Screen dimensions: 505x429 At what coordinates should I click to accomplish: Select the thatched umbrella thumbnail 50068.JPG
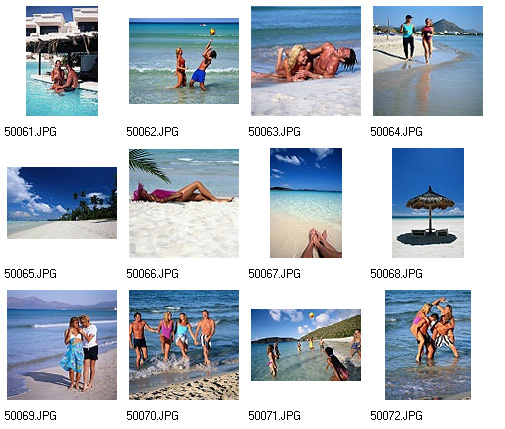click(x=428, y=203)
